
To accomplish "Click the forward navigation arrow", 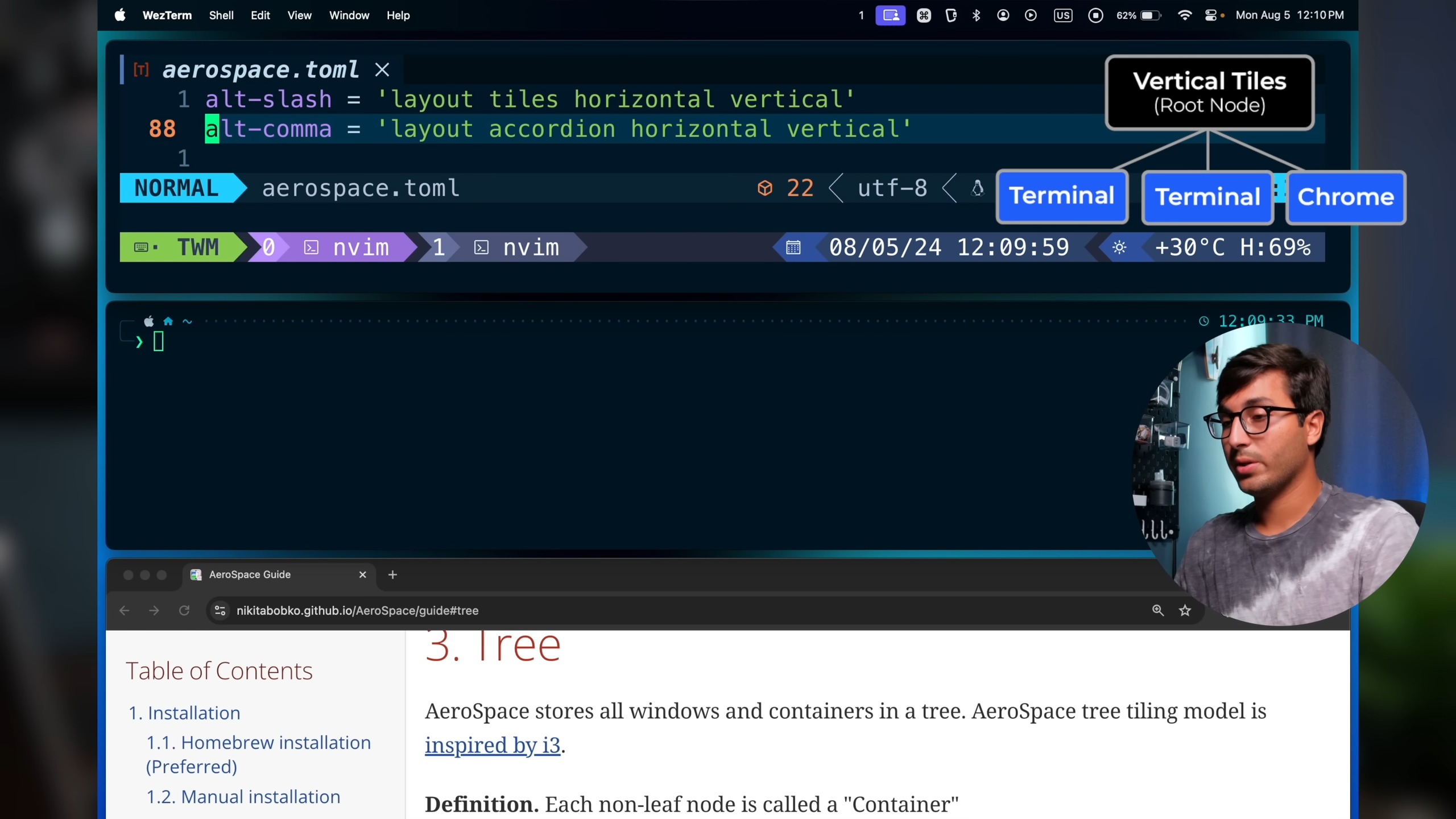I will click(154, 610).
